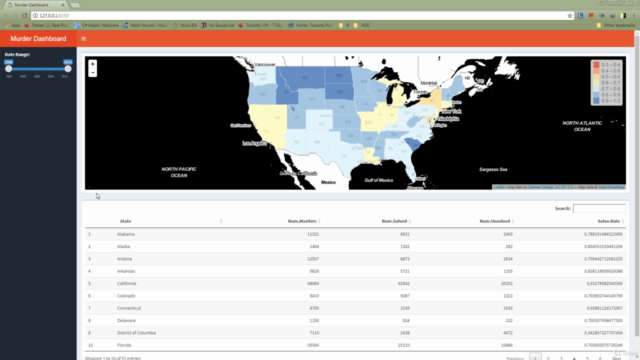Zoom out on the map
This screenshot has width=640, height=360.
(93, 73)
